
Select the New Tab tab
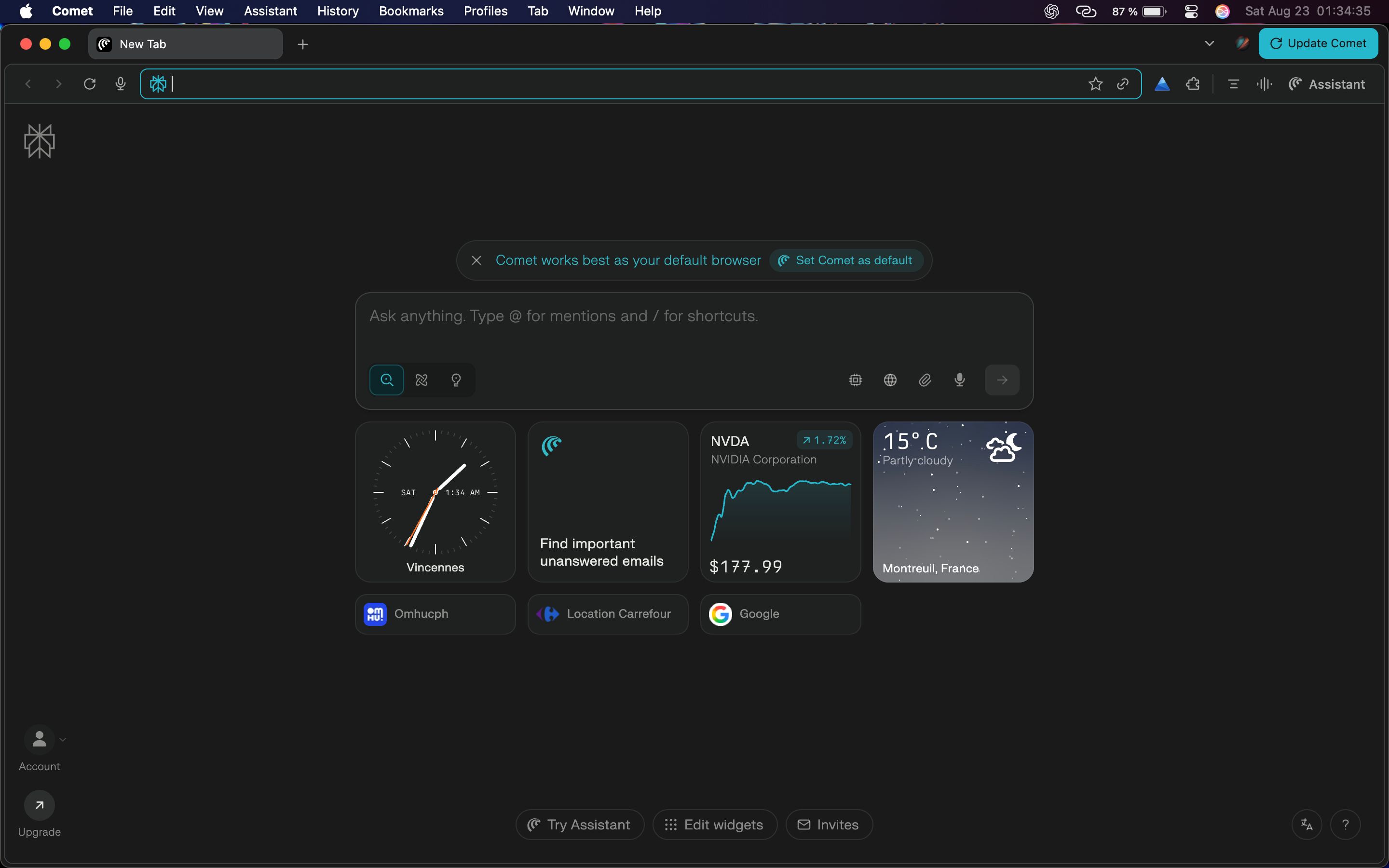click(x=185, y=44)
